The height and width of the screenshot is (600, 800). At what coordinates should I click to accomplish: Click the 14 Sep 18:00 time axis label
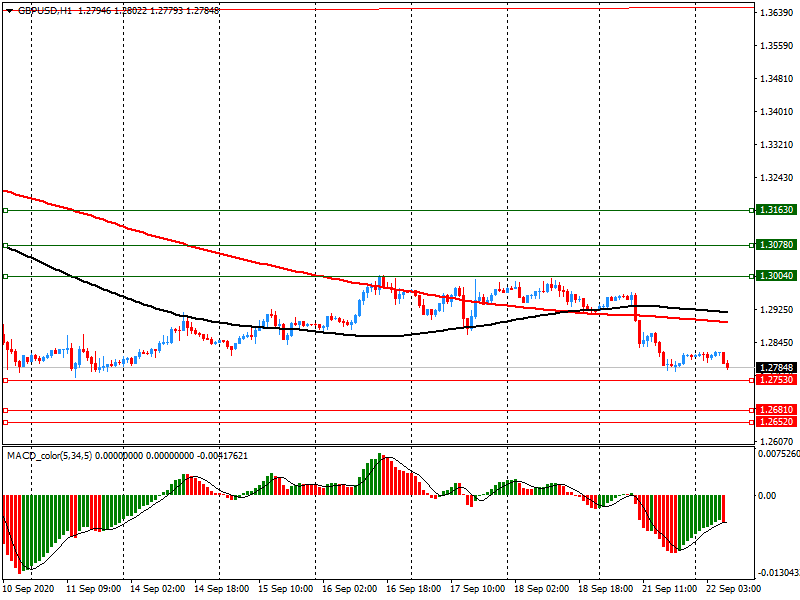point(221,589)
